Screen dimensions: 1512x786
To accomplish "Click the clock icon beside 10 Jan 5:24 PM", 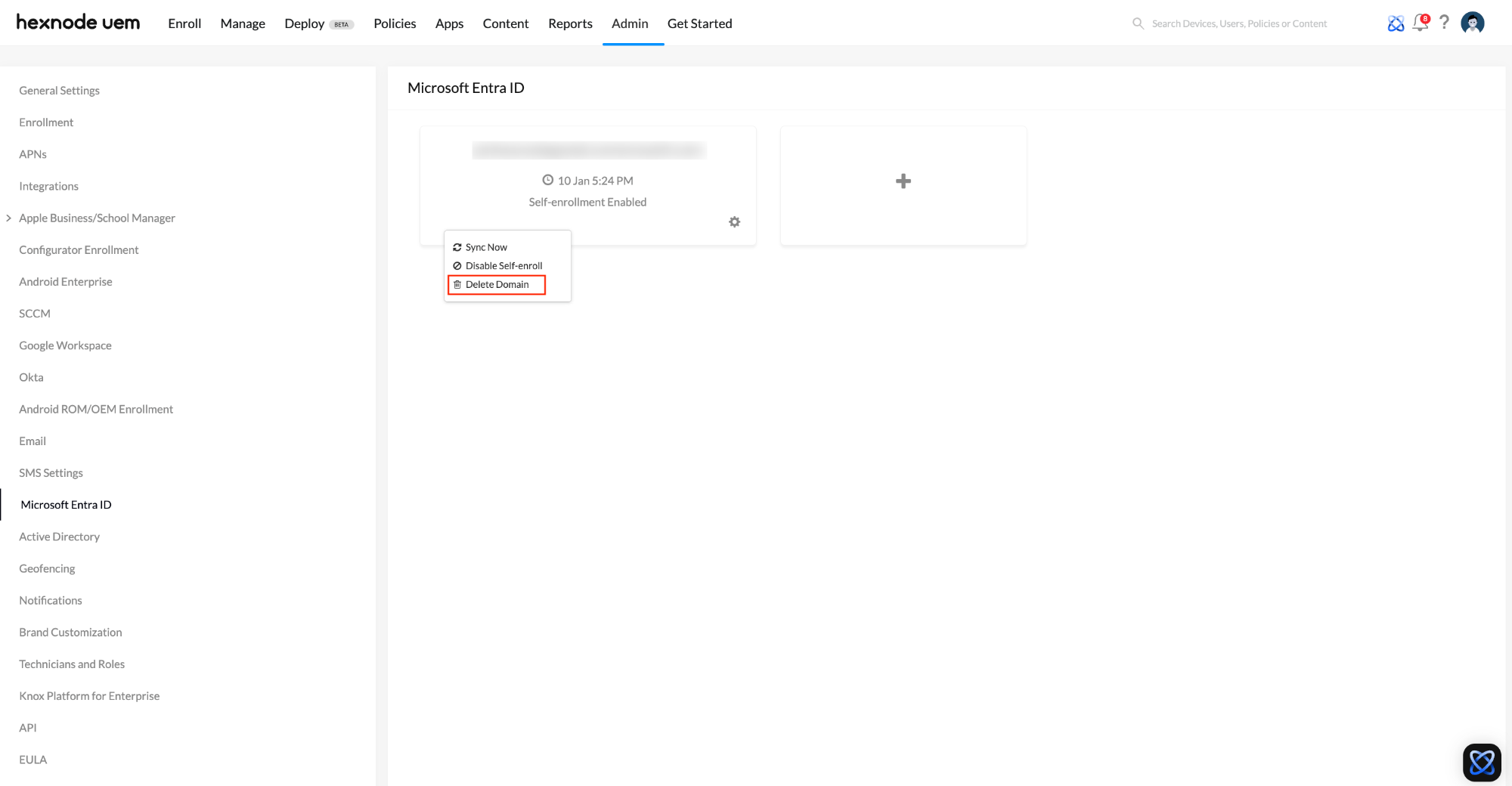I will point(548,180).
